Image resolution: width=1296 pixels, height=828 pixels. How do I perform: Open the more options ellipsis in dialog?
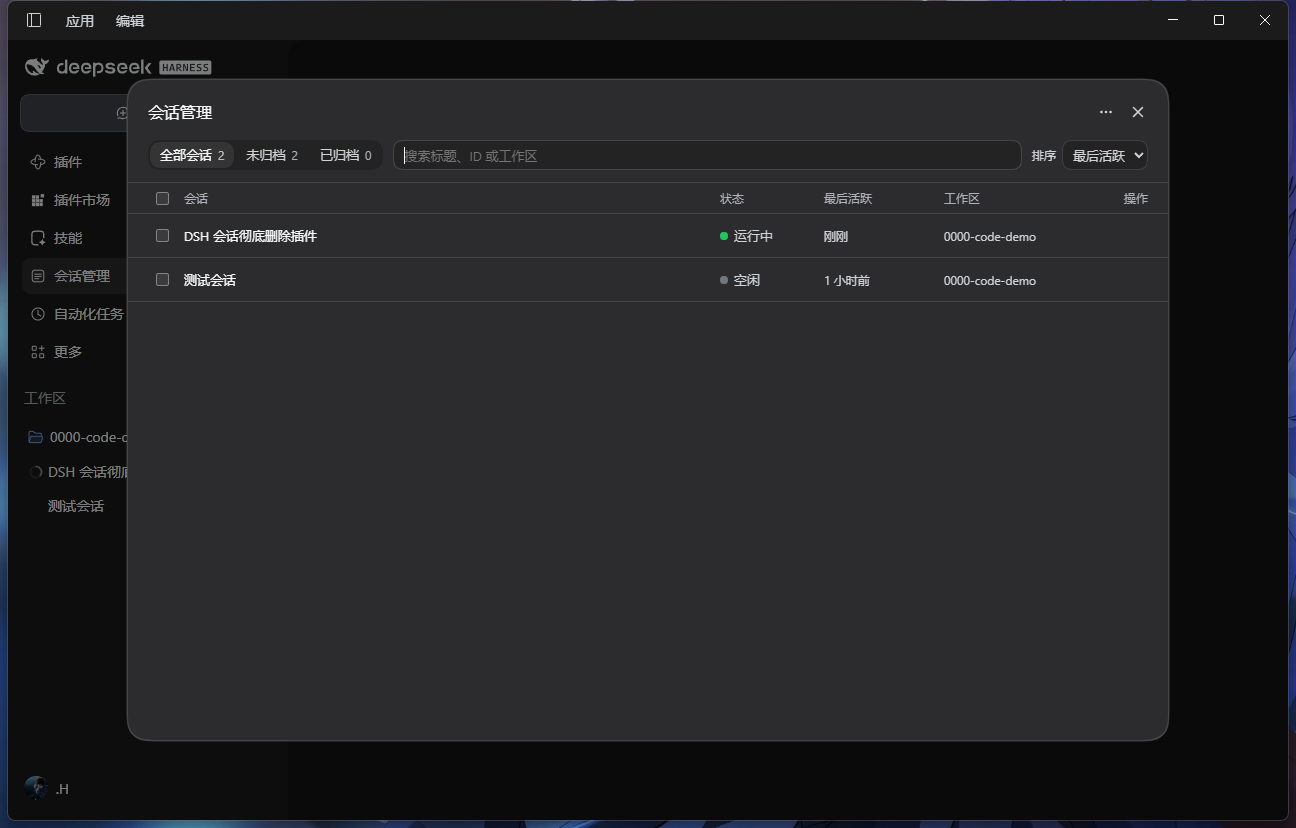click(1105, 112)
